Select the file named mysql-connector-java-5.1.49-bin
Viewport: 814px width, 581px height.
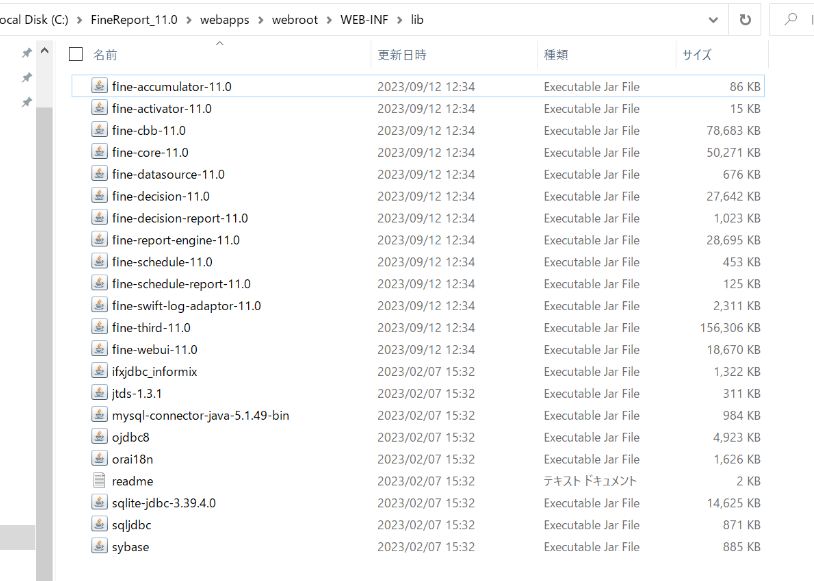pyautogui.click(x=200, y=415)
